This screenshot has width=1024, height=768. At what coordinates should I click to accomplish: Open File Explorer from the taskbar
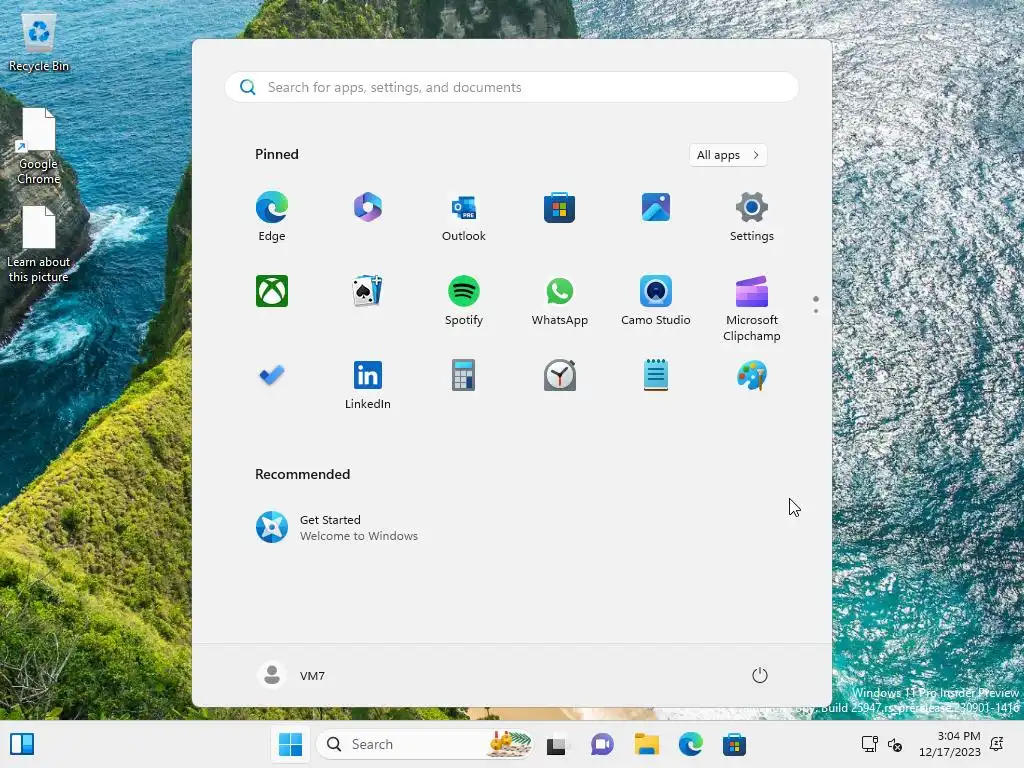(647, 744)
